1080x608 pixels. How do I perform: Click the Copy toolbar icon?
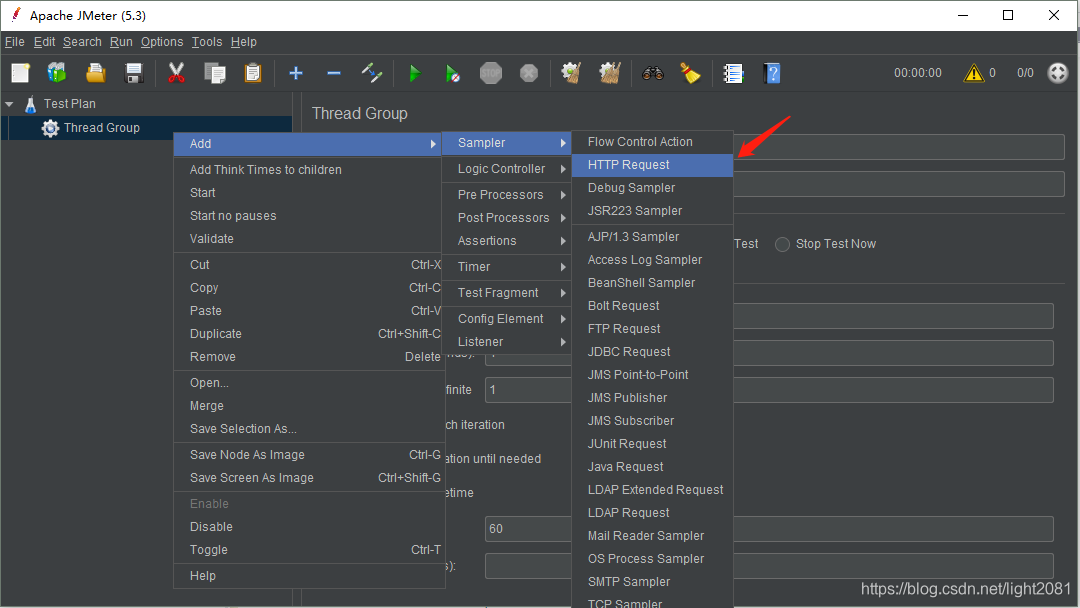click(215, 73)
